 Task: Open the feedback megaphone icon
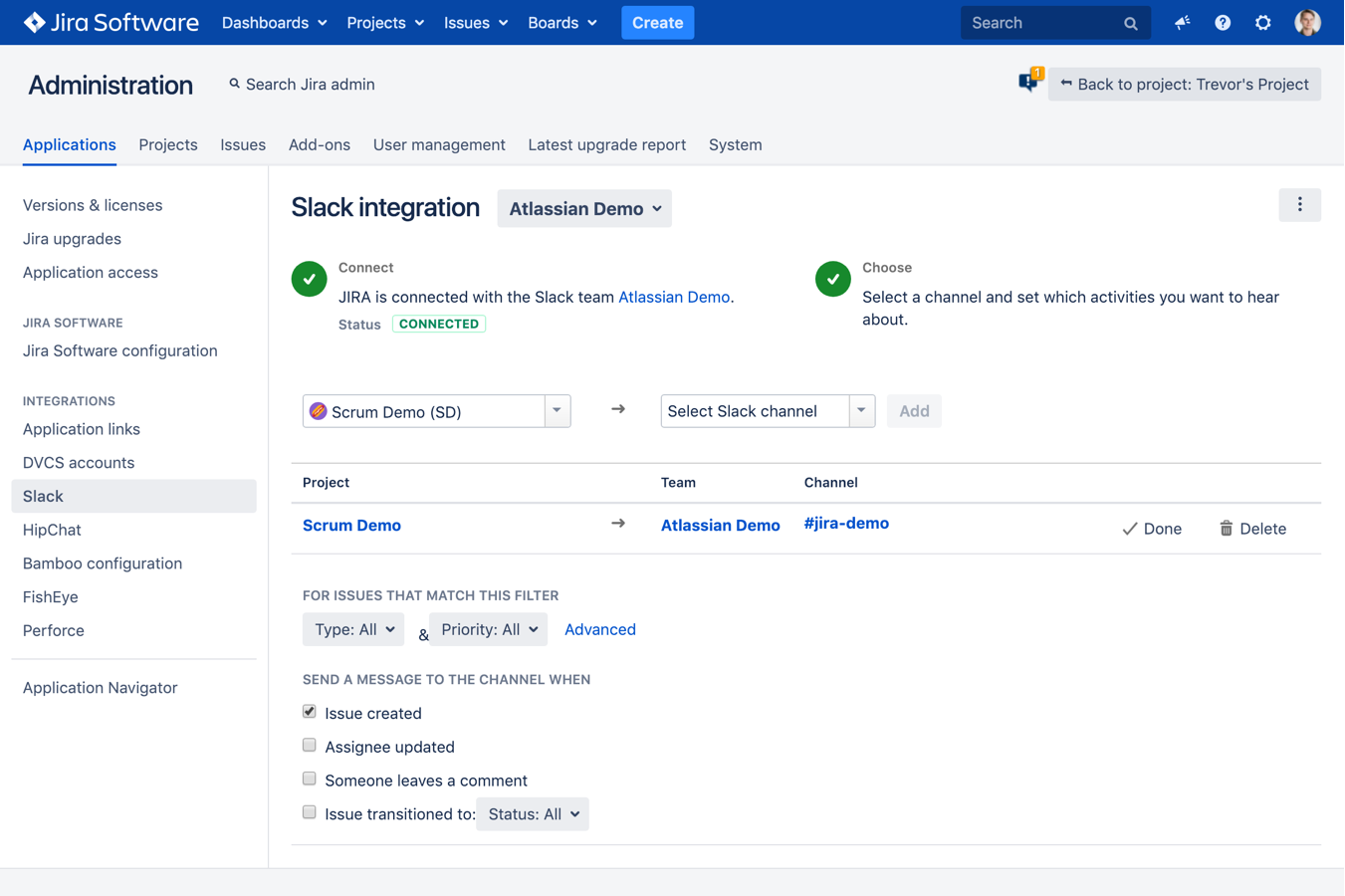(1182, 23)
